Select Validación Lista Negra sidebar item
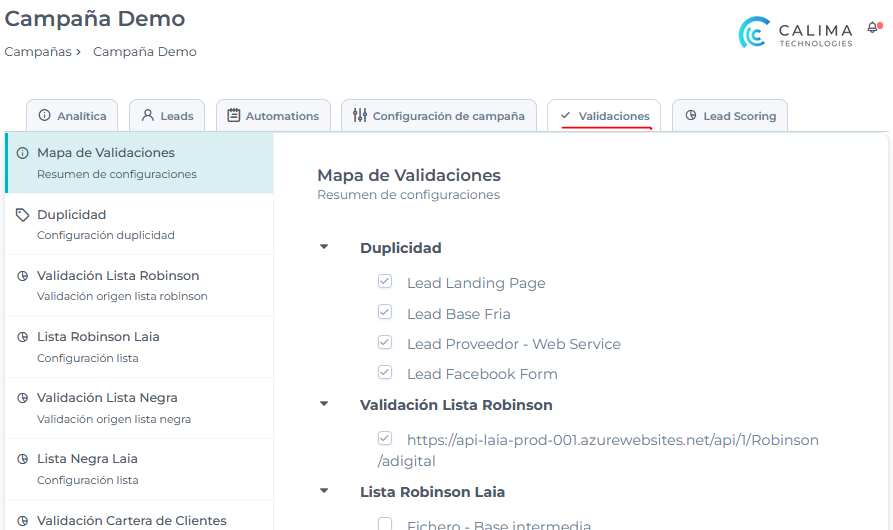893x530 pixels. (x=107, y=398)
